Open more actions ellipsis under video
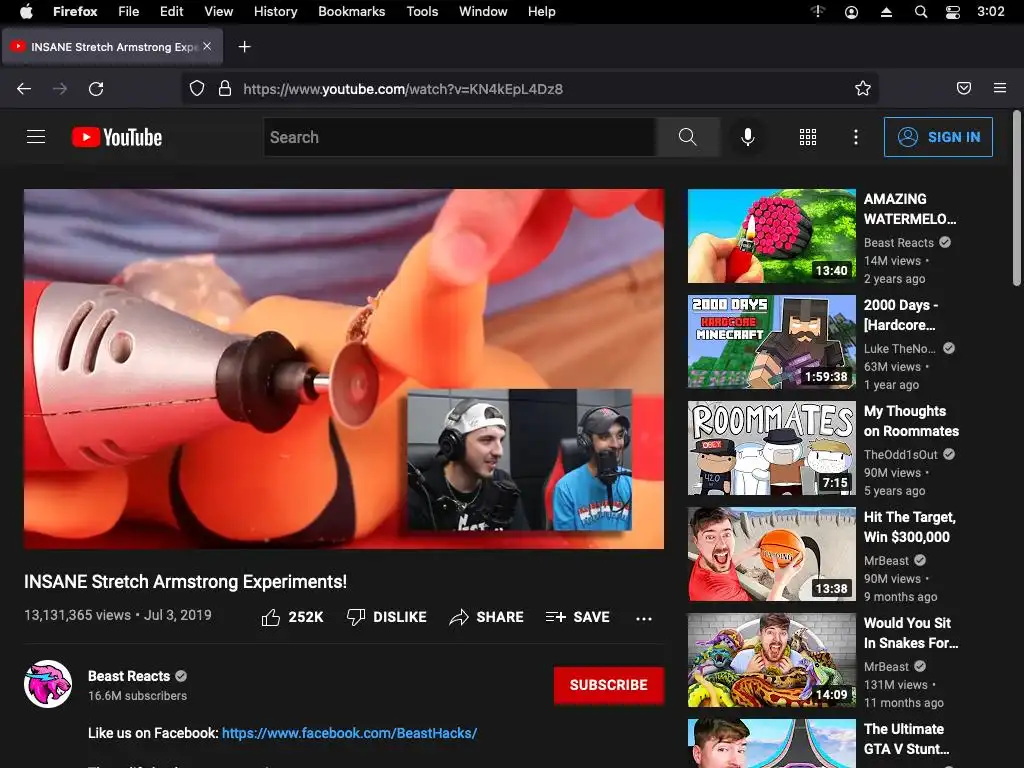 pos(644,618)
